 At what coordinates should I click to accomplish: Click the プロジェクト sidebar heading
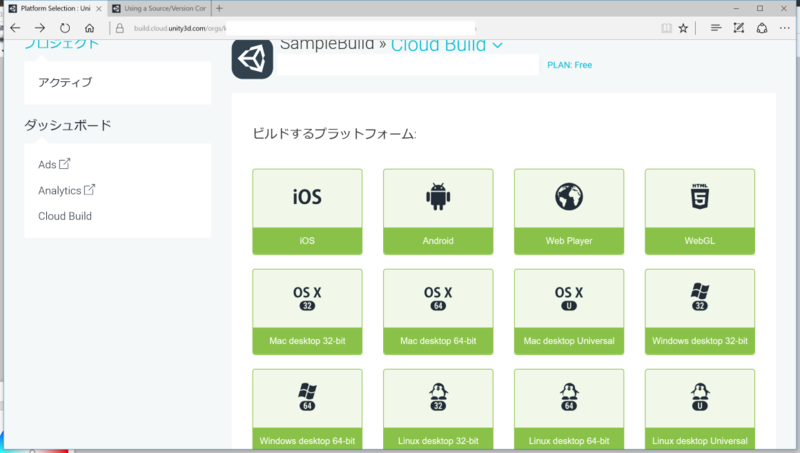point(61,44)
